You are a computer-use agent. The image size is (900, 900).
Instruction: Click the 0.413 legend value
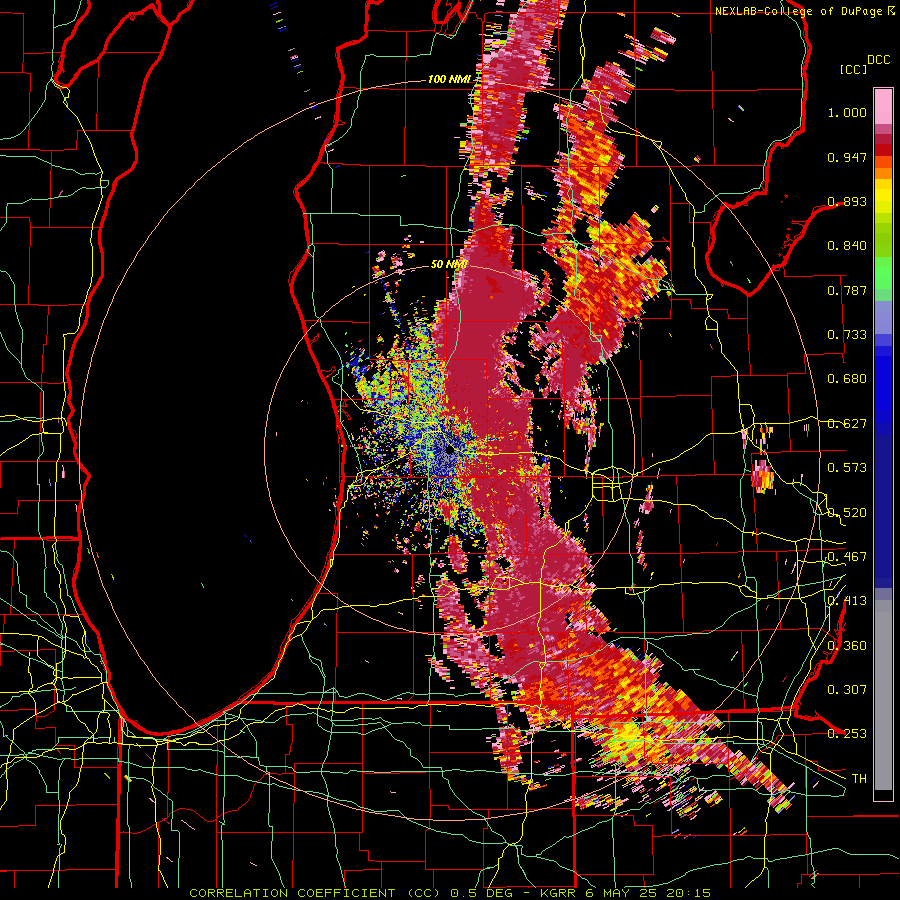847,601
